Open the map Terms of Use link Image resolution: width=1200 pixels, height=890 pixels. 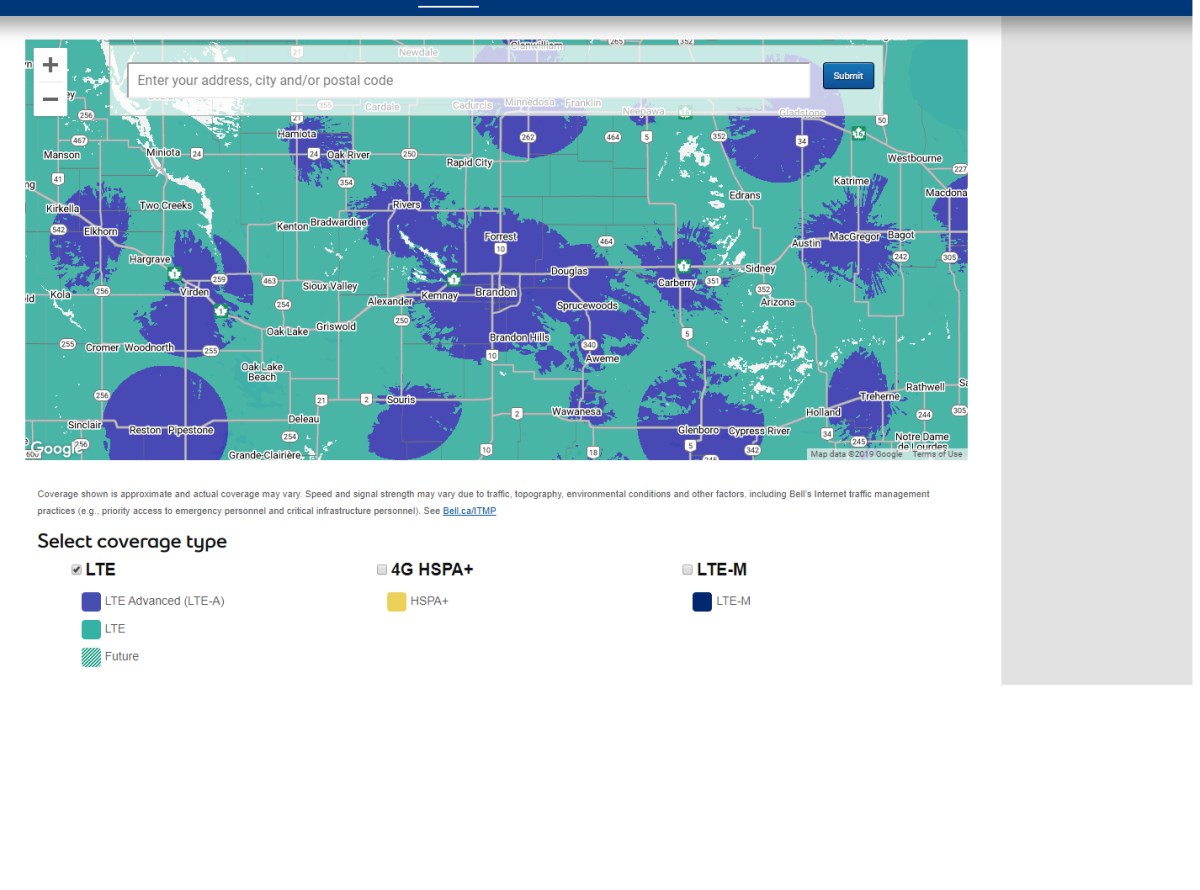(937, 454)
